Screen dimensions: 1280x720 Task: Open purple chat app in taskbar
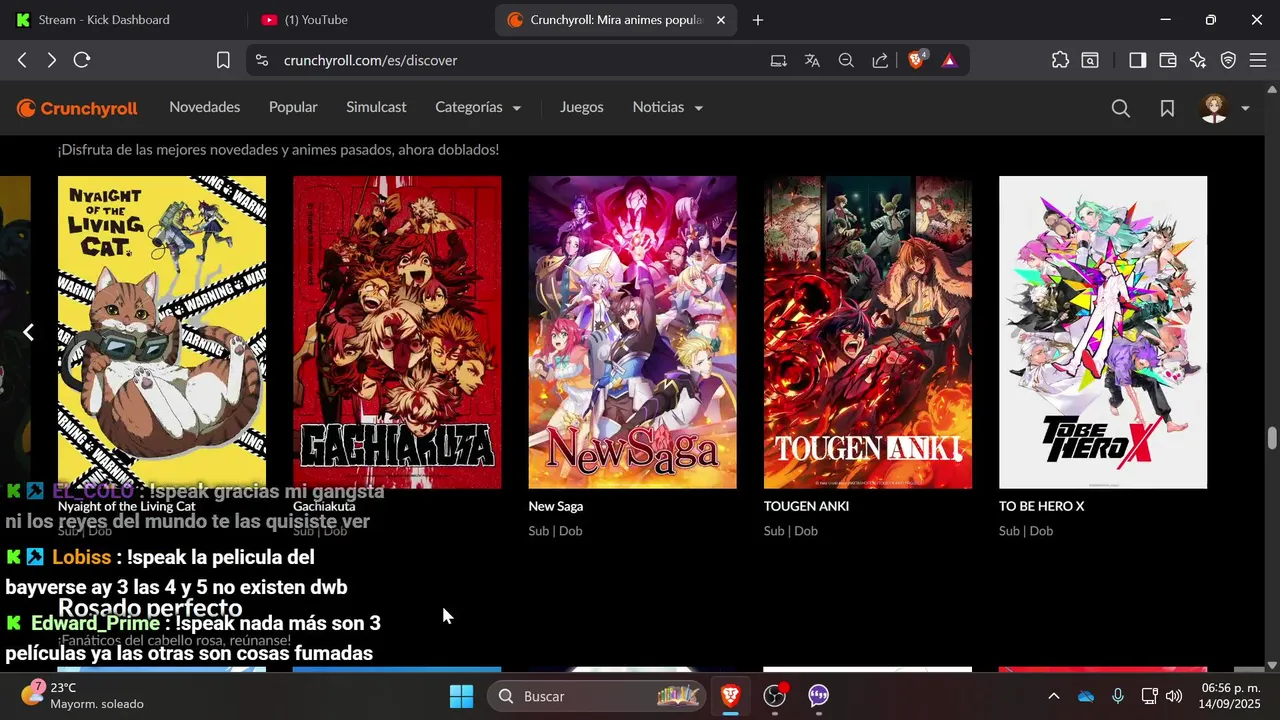pos(819,696)
